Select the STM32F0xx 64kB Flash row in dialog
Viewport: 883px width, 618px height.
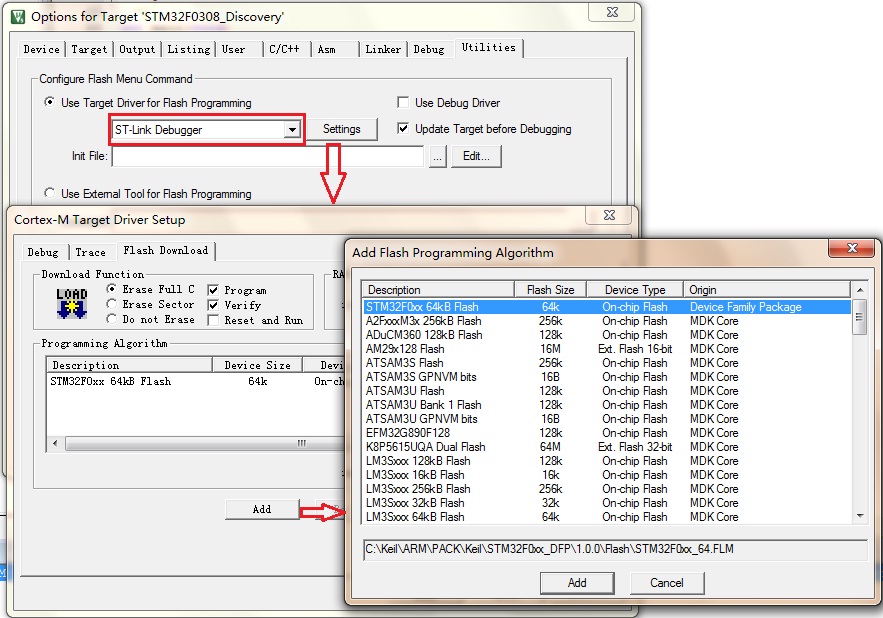pos(607,307)
